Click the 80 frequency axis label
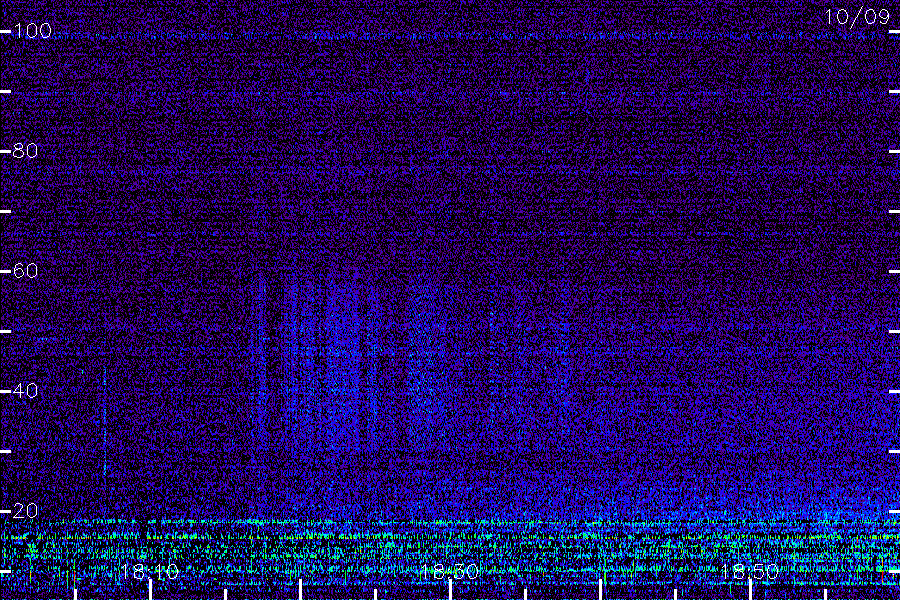The image size is (900, 600). [25, 150]
